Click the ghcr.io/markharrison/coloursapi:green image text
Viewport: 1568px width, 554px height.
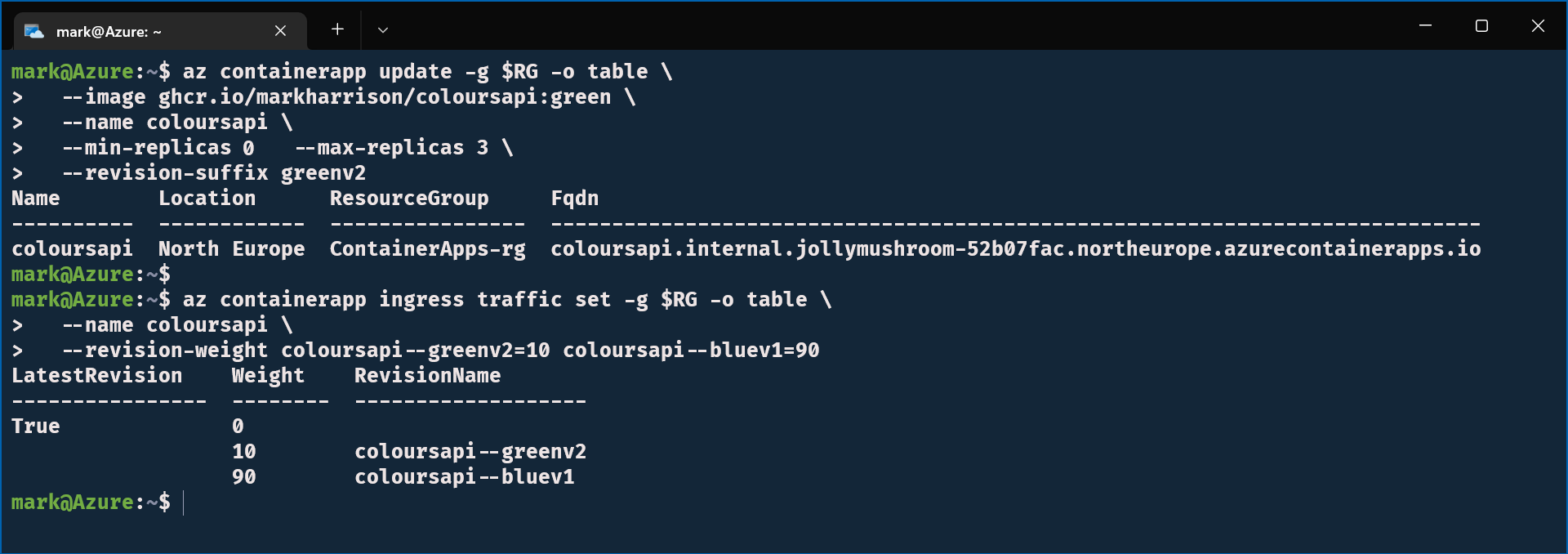point(384,97)
